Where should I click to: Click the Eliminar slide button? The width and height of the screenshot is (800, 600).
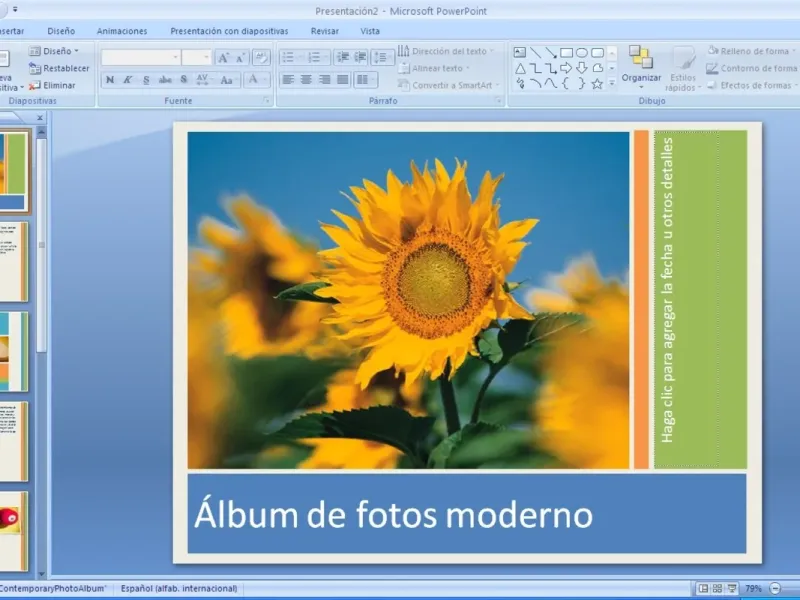pyautogui.click(x=52, y=85)
